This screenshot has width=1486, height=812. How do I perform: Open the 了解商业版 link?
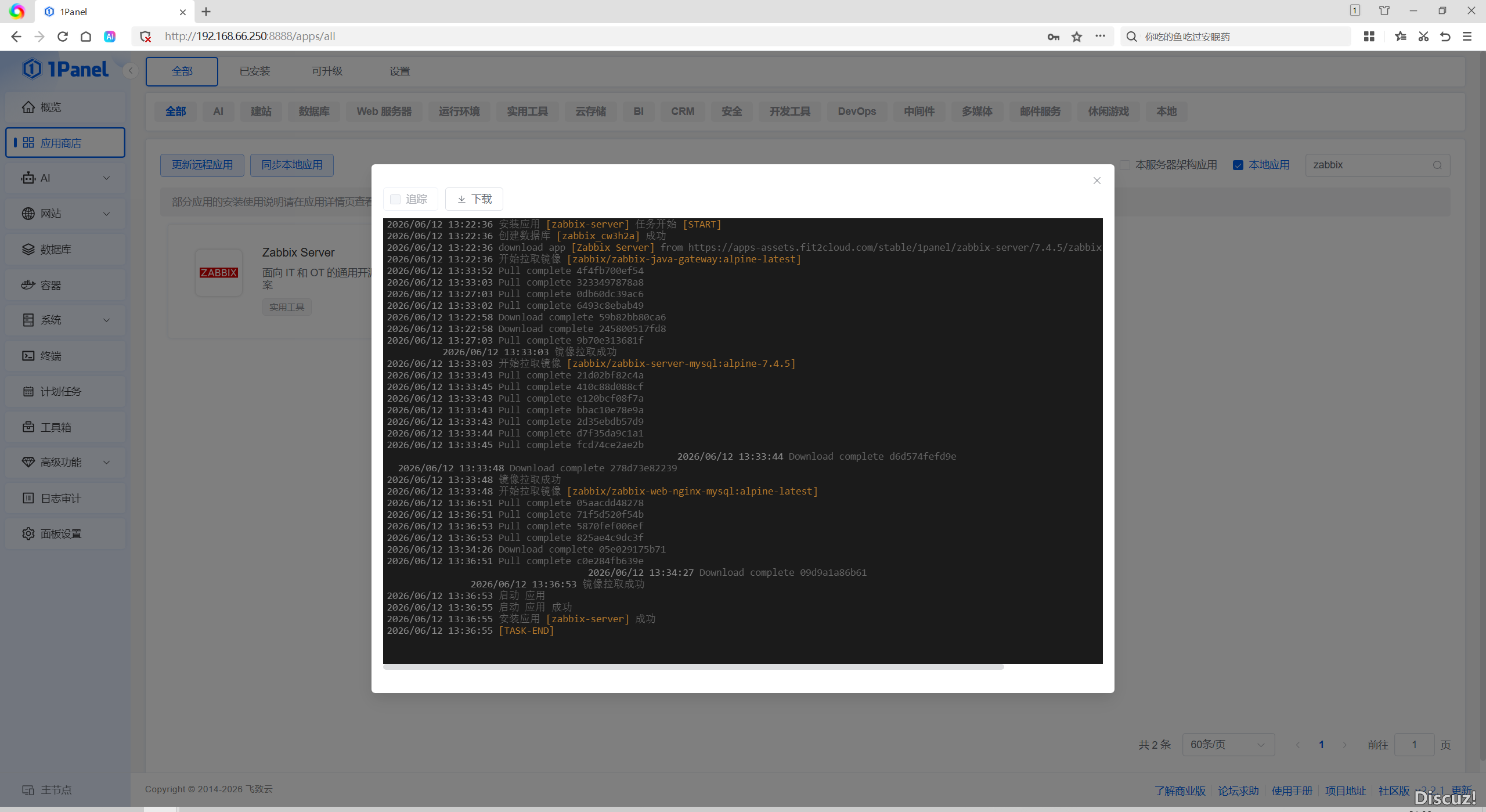[x=1180, y=791]
